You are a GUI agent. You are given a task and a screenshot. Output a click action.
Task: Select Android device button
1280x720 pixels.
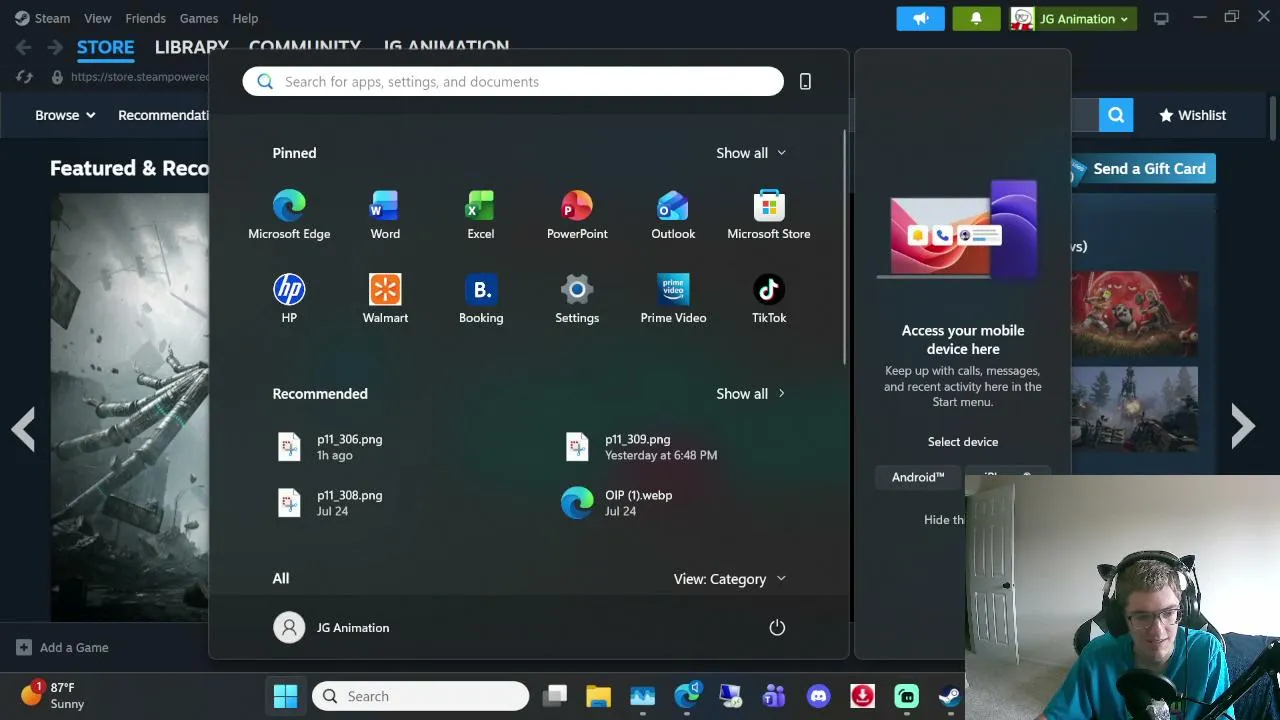pos(918,477)
